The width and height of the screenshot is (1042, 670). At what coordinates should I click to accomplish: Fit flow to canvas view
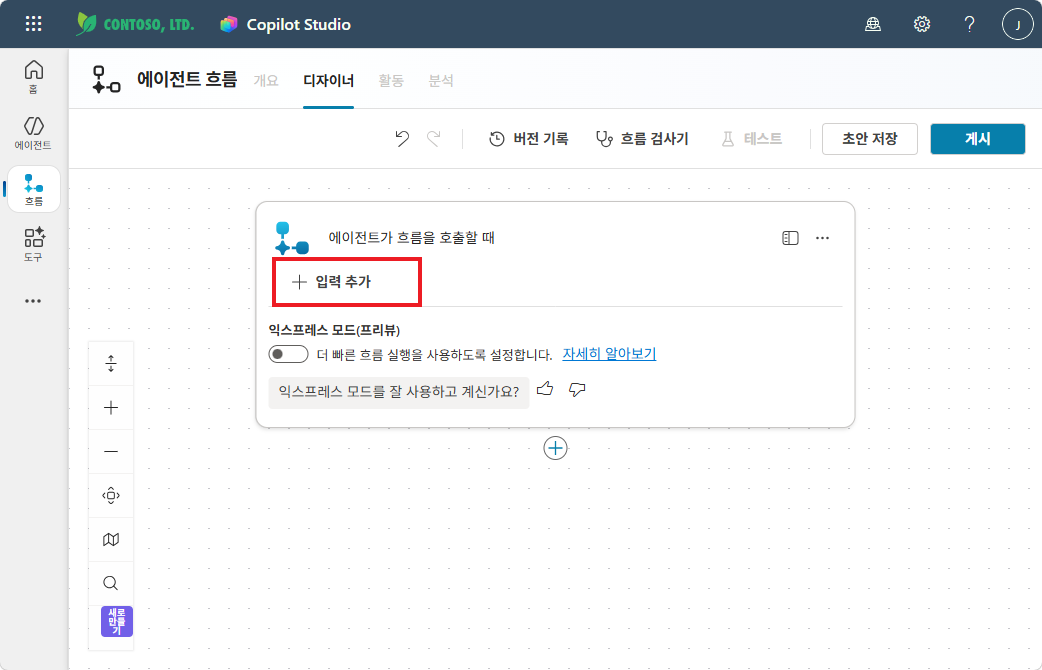pyautogui.click(x=111, y=495)
